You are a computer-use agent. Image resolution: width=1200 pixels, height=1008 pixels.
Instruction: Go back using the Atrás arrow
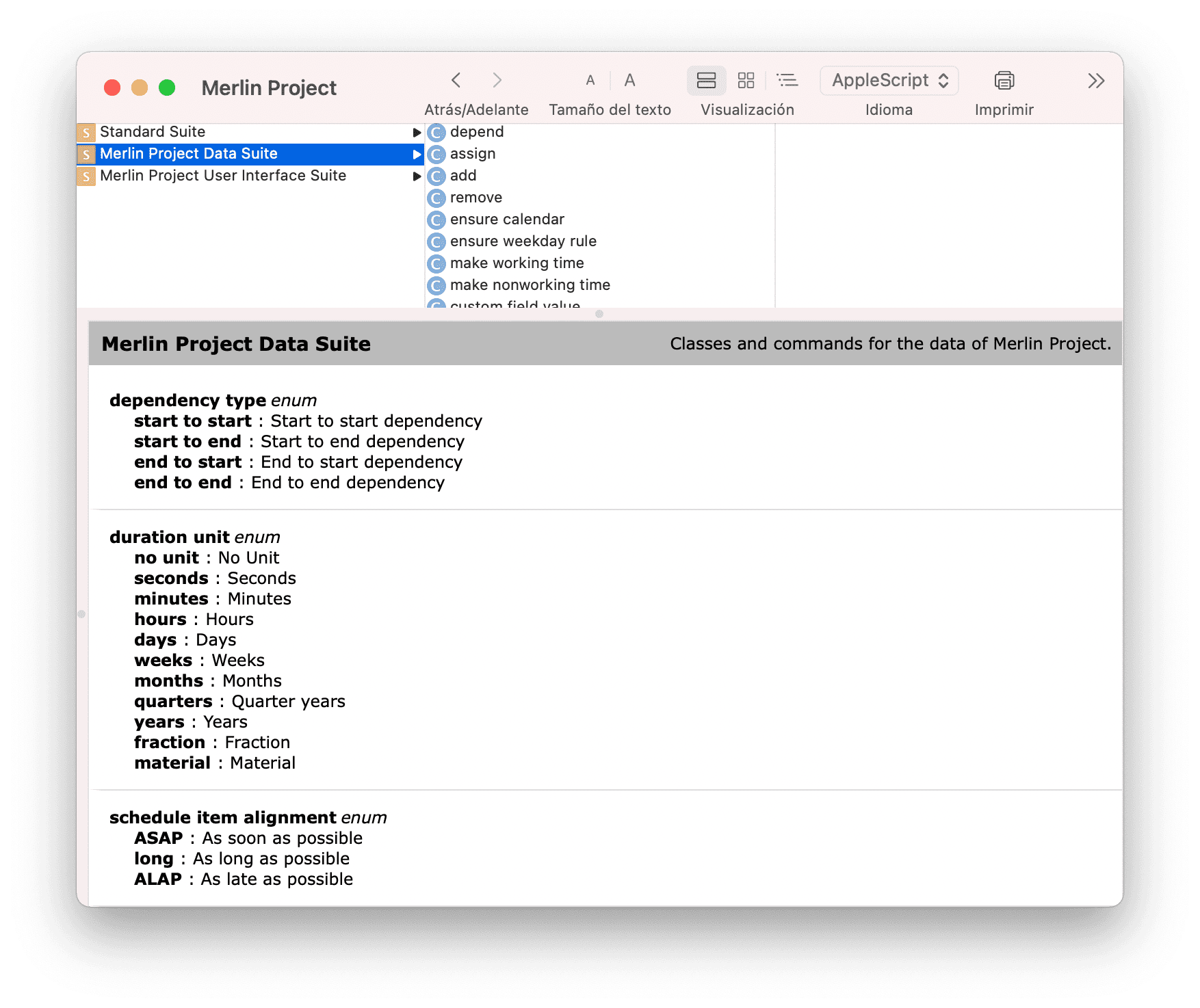pos(456,80)
